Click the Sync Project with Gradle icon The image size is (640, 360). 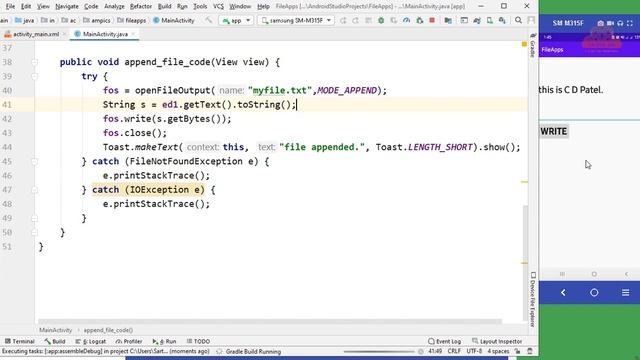coord(477,20)
